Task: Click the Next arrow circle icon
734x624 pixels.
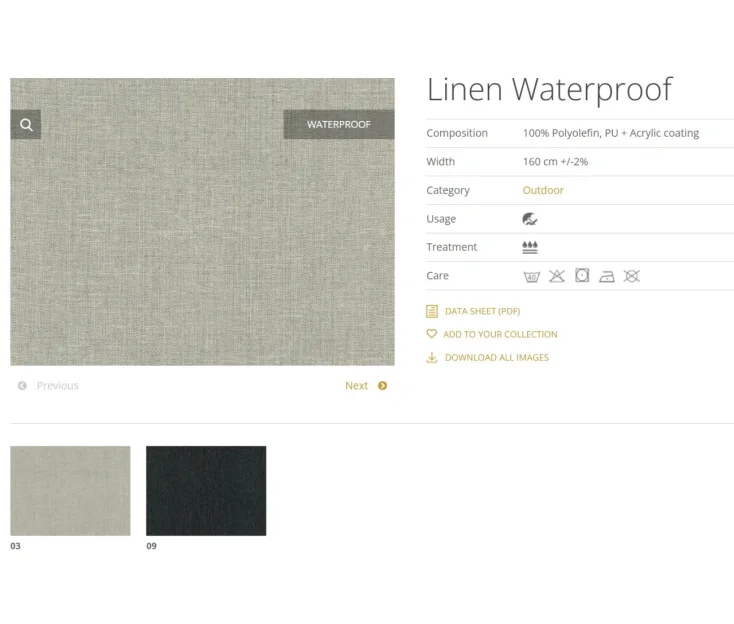Action: [382, 386]
